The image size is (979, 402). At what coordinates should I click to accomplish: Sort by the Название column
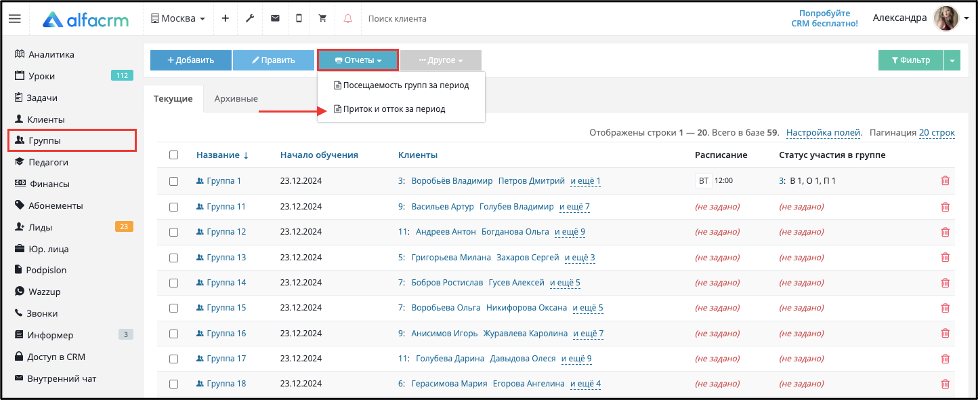click(x=222, y=155)
